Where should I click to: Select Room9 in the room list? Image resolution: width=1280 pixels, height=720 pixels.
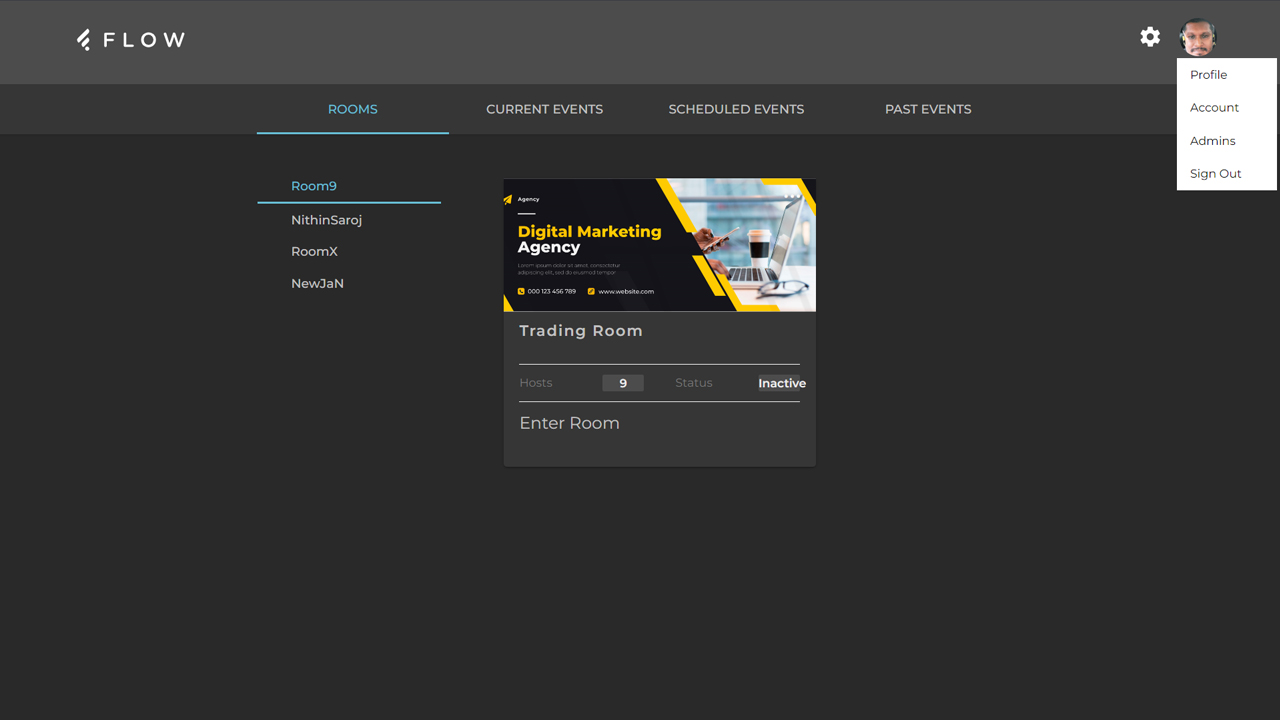[314, 186]
